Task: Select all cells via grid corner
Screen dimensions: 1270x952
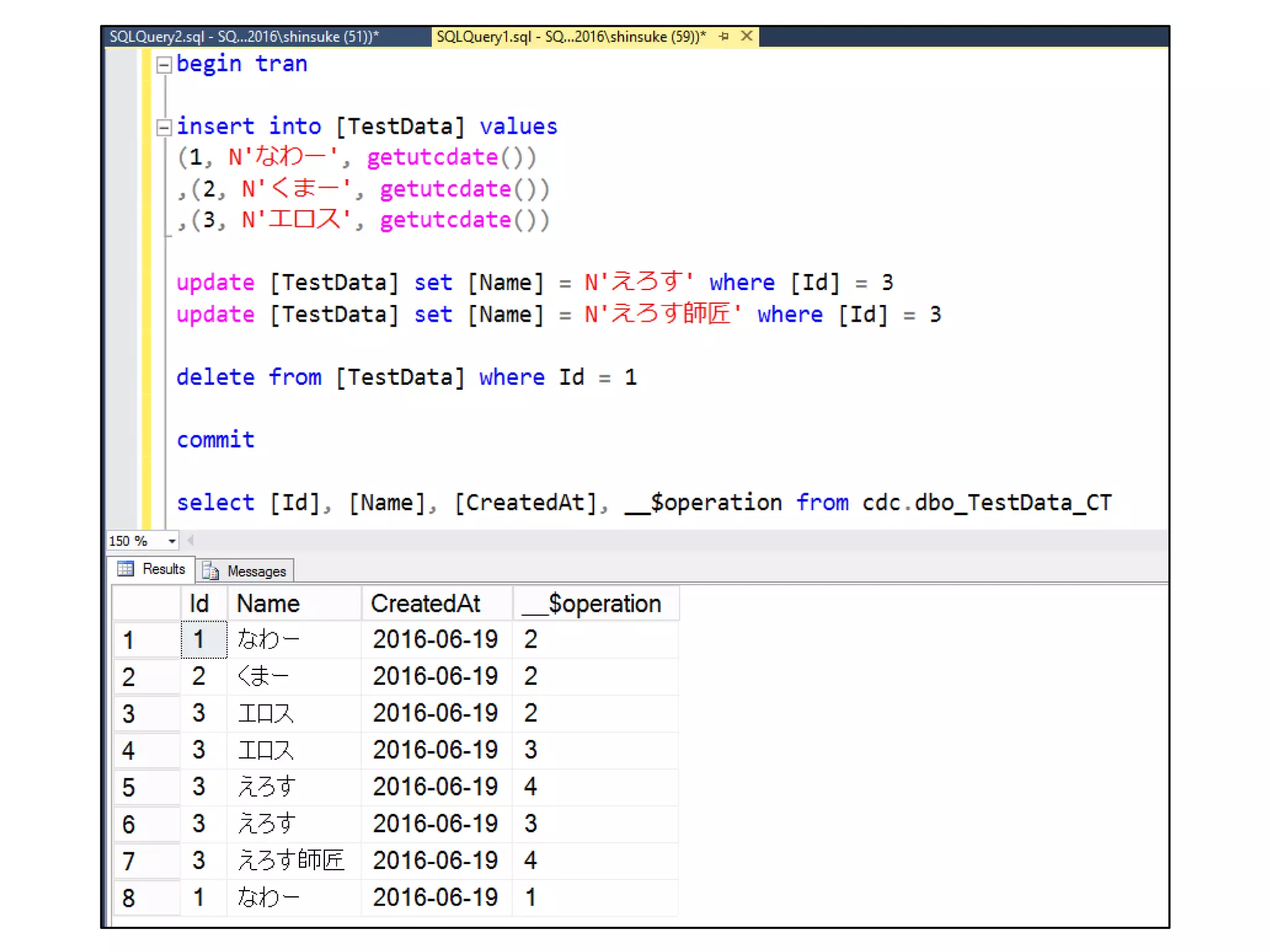Action: (x=146, y=603)
